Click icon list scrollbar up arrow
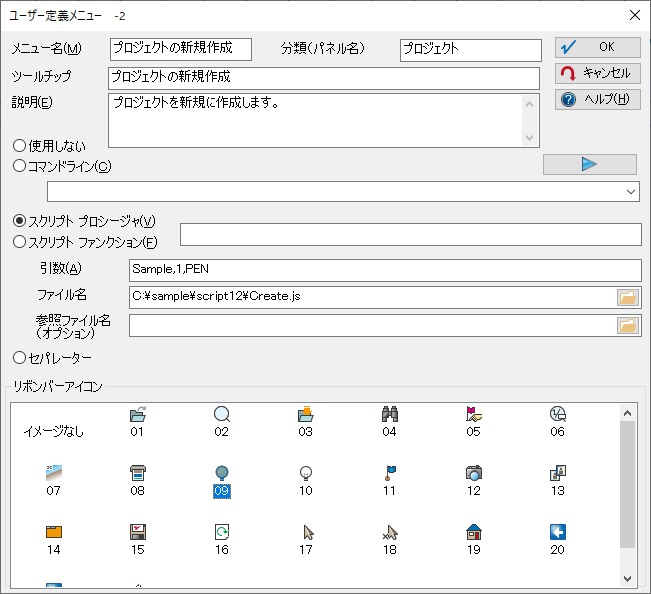 pyautogui.click(x=627, y=413)
